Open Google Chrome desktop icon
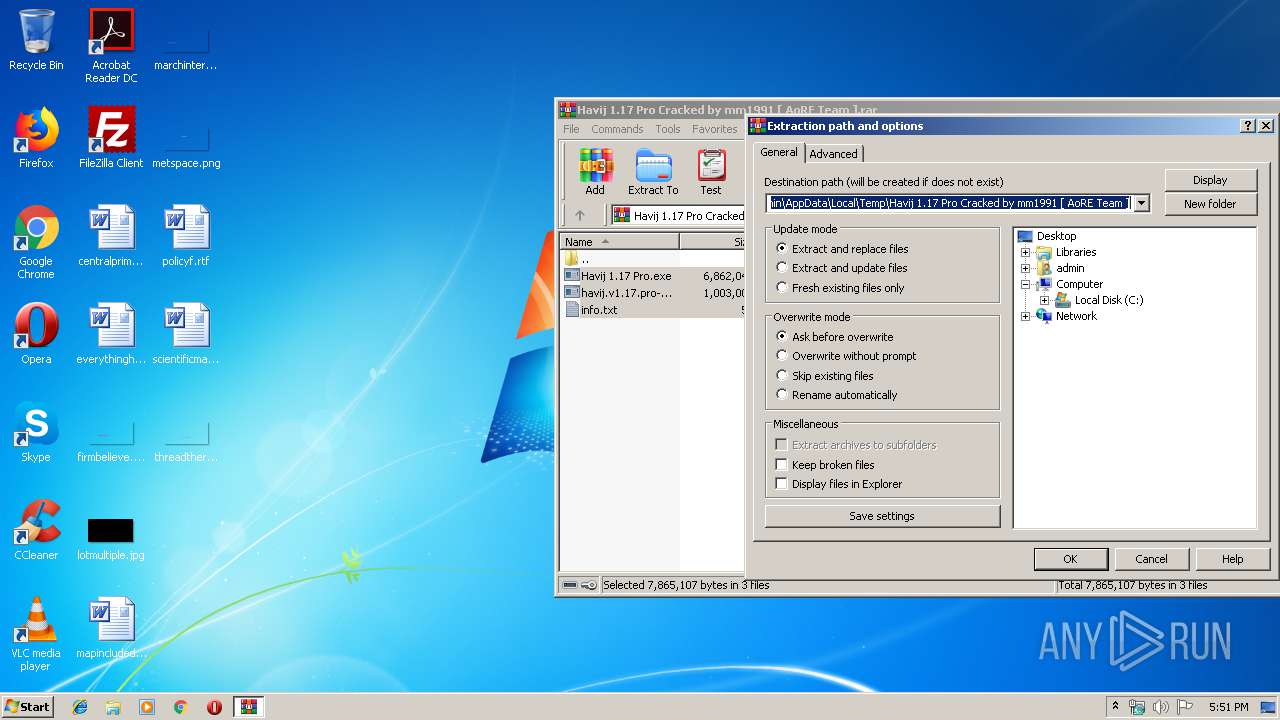The height and width of the screenshot is (720, 1280). pyautogui.click(x=36, y=242)
